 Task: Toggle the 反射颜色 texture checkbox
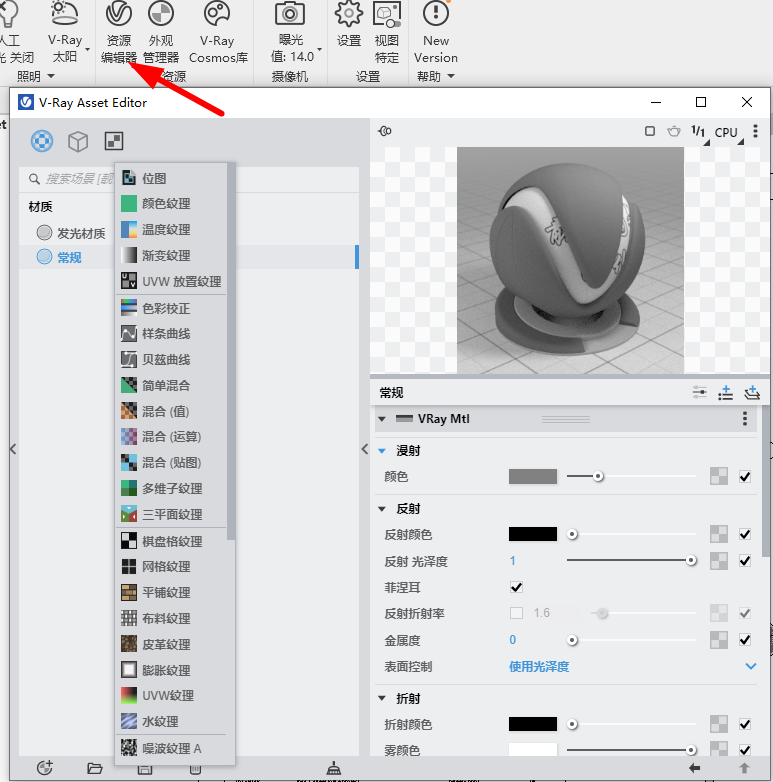pos(745,535)
